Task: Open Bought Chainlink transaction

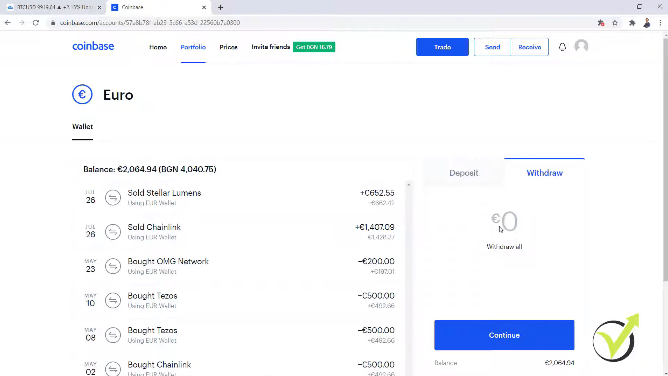Action: tap(239, 368)
